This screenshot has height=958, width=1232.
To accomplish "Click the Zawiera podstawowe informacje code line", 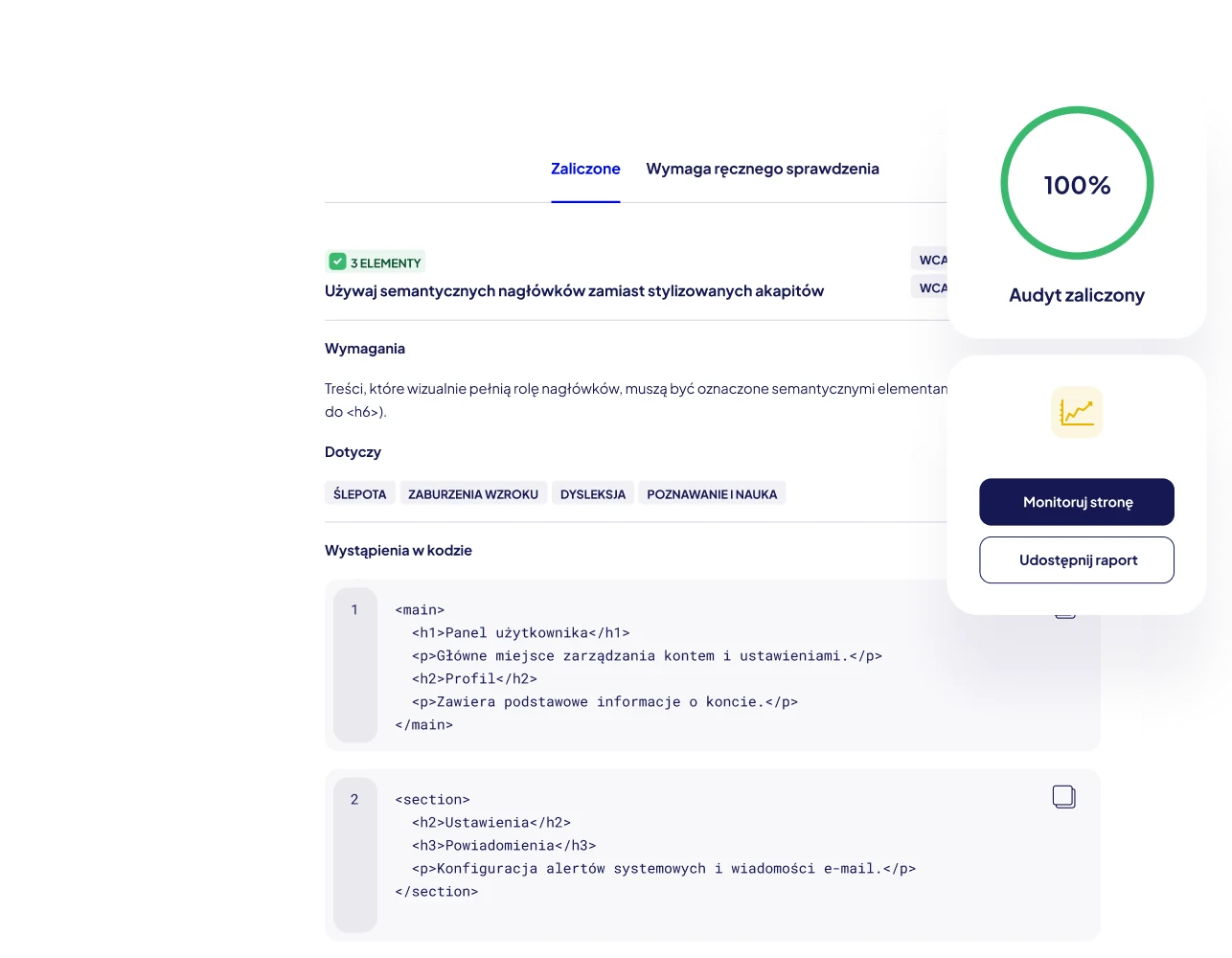I will point(605,702).
